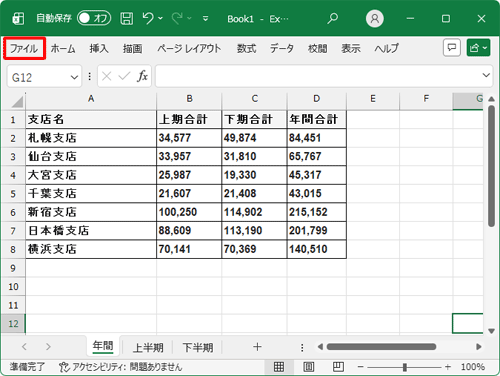
Task: Click the formula bar Enter checkmark icon
Action: (x=124, y=77)
